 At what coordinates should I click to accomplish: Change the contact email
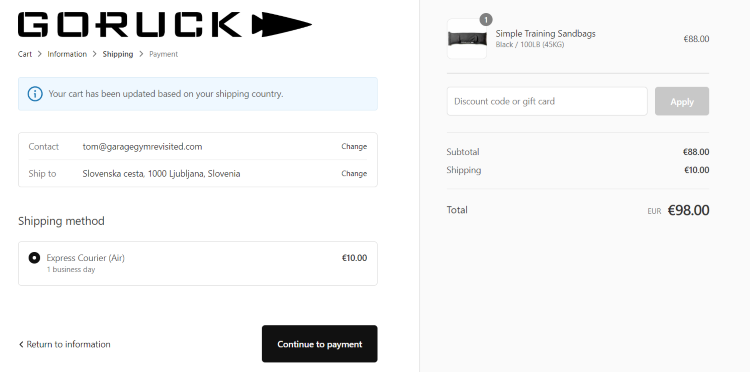[x=354, y=146]
